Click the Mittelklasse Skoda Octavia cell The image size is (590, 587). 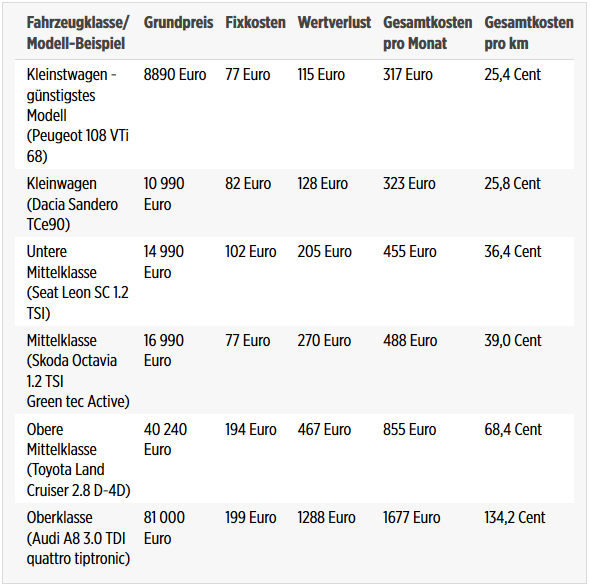(x=78, y=371)
